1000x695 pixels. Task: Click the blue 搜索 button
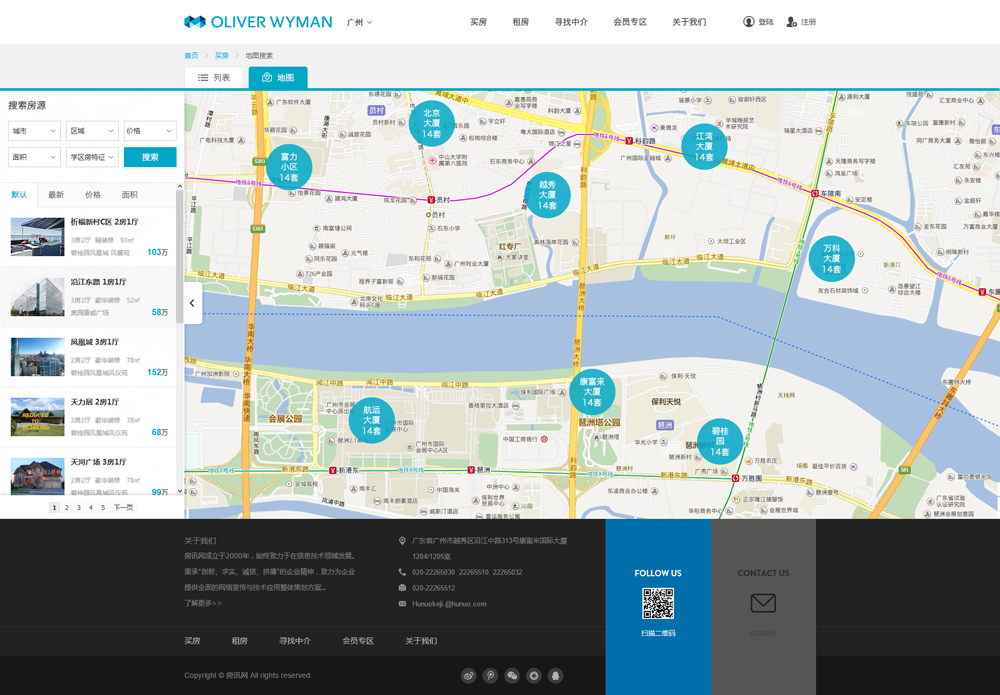[150, 157]
